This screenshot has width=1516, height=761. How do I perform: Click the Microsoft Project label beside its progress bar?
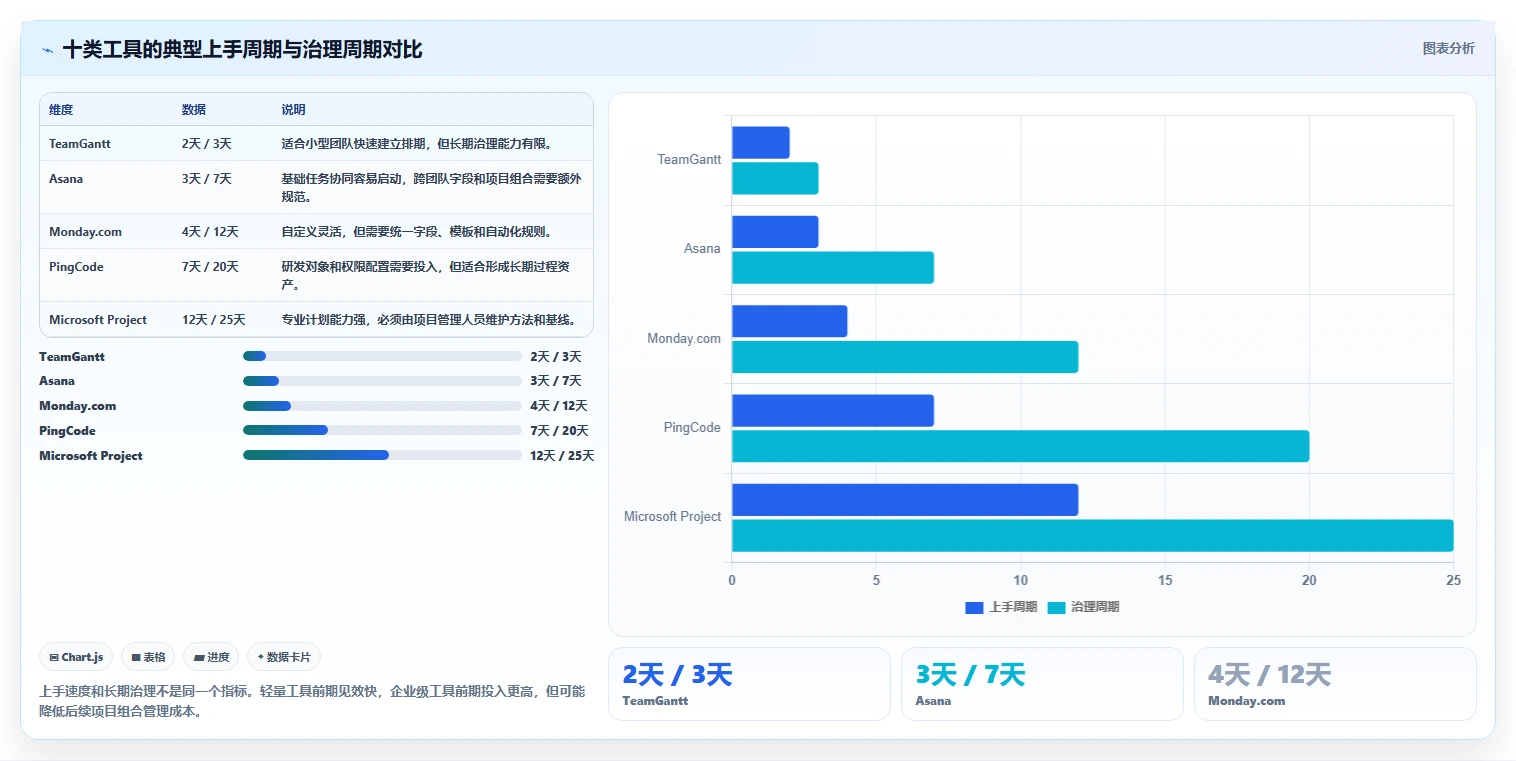(91, 456)
